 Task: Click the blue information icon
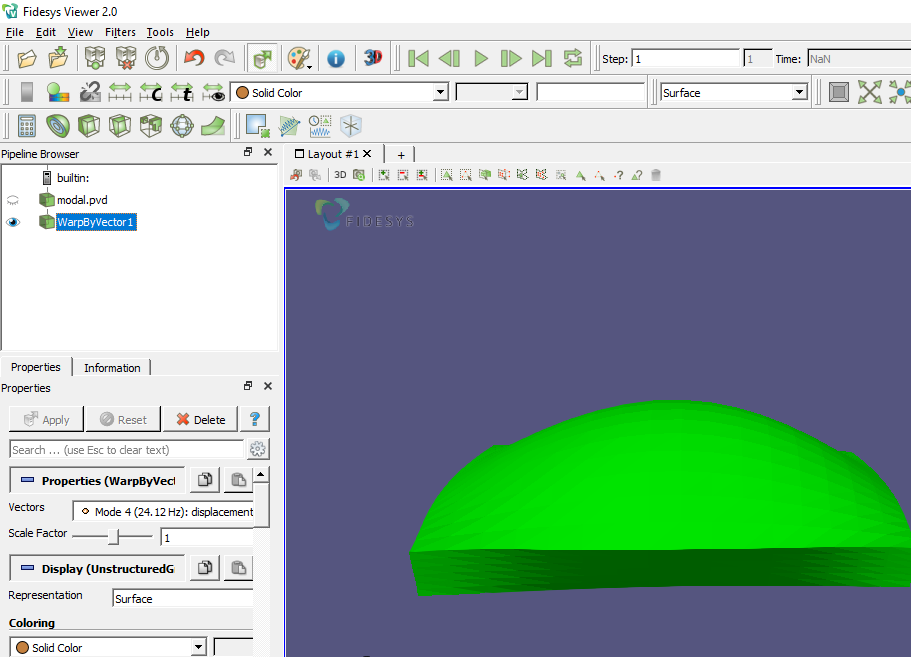pyautogui.click(x=336, y=59)
